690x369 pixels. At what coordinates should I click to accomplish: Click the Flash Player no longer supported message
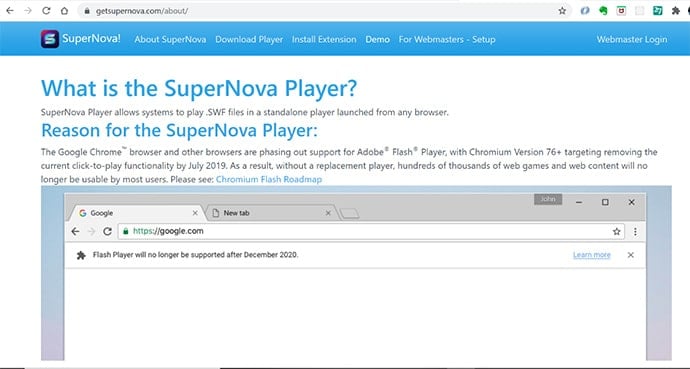(x=195, y=255)
